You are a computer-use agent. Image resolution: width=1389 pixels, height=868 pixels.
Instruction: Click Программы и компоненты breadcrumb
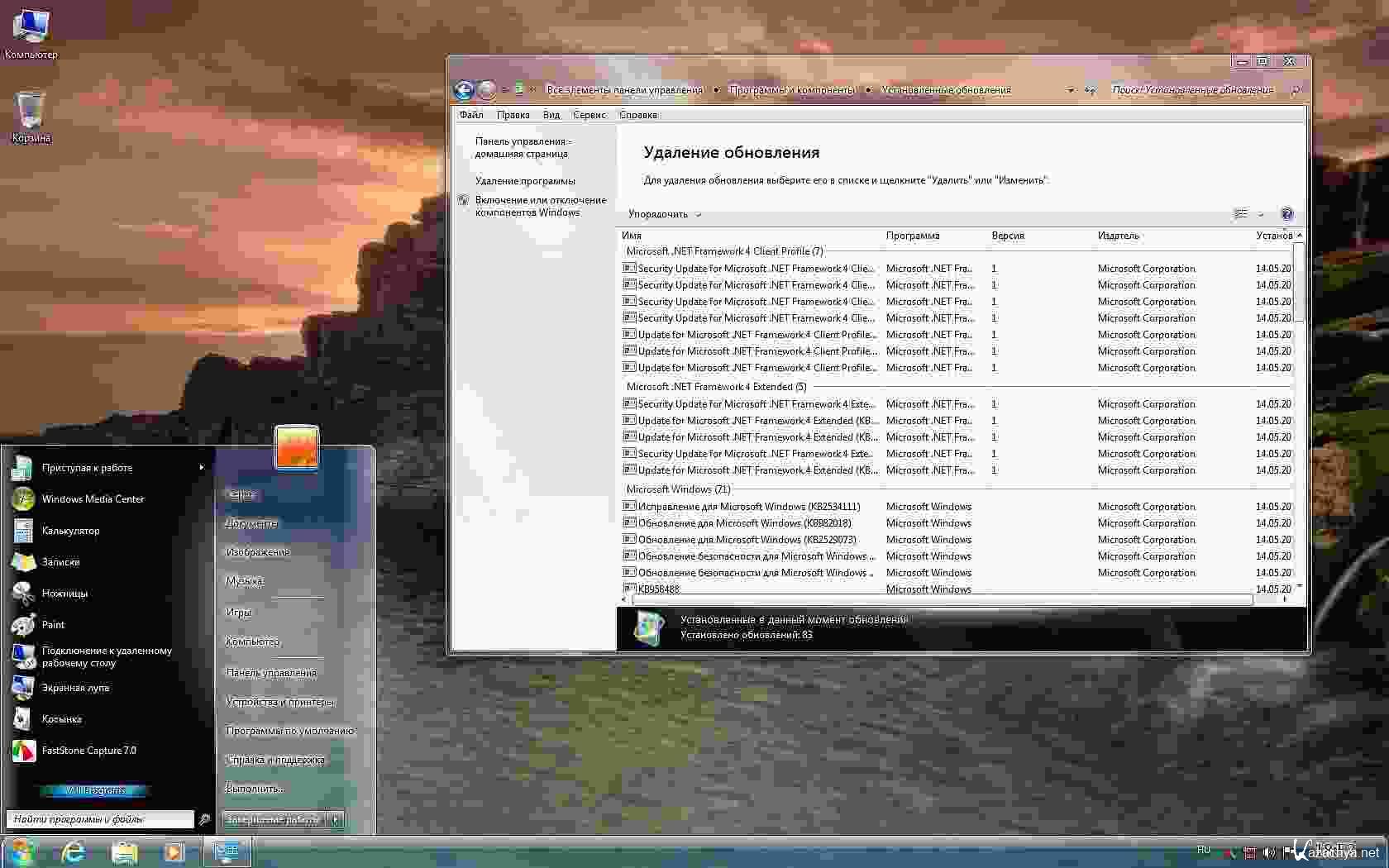(x=792, y=90)
